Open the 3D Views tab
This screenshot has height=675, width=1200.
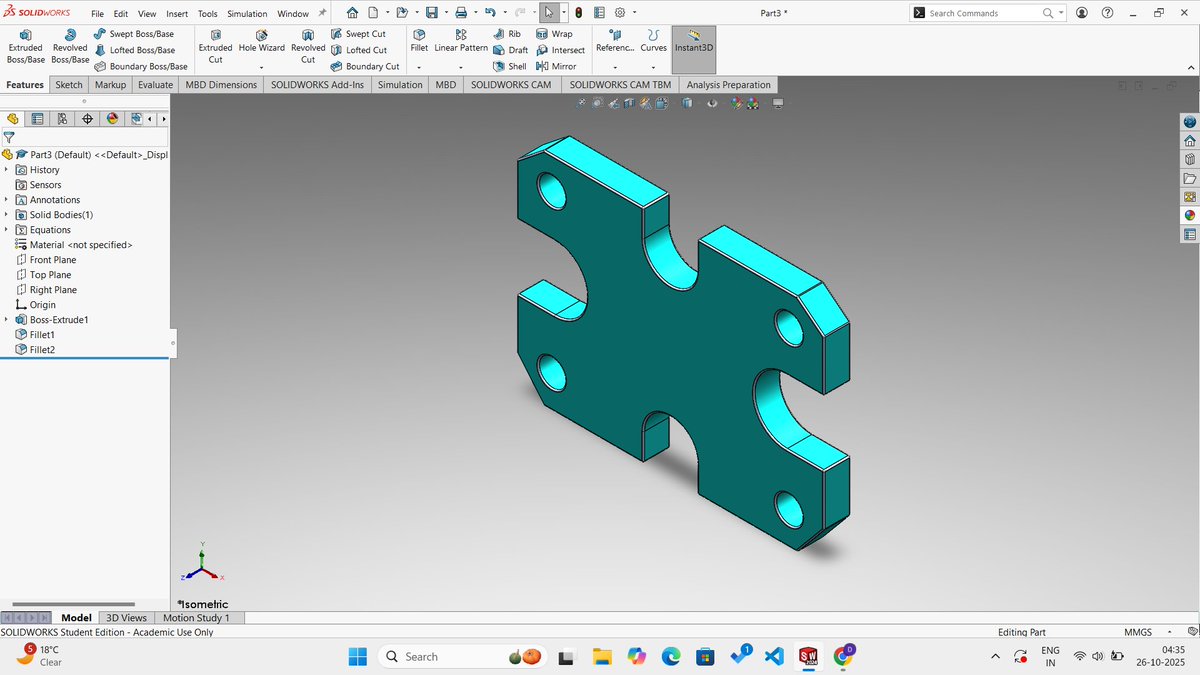pos(126,618)
